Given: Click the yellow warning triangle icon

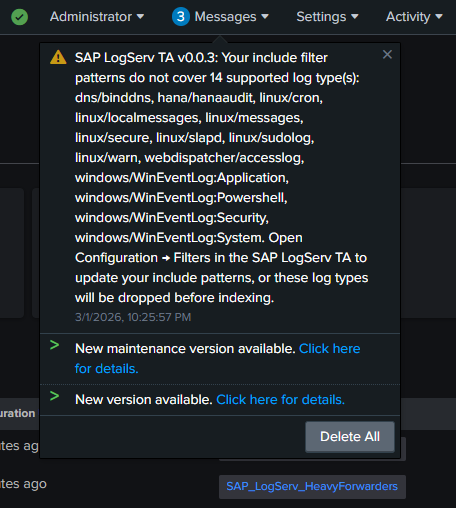Looking at the screenshot, I should click(58, 57).
